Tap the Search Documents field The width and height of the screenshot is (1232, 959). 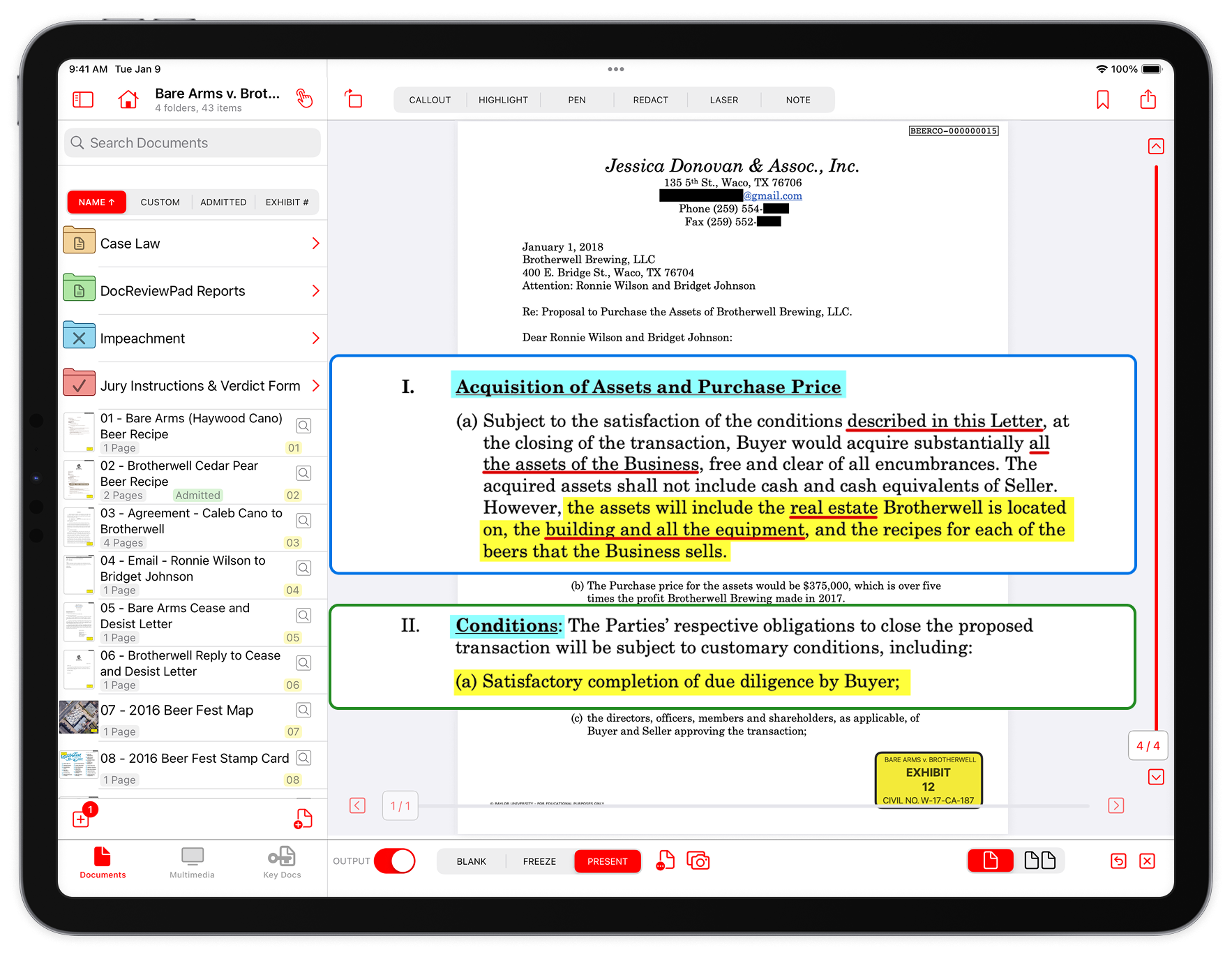192,142
